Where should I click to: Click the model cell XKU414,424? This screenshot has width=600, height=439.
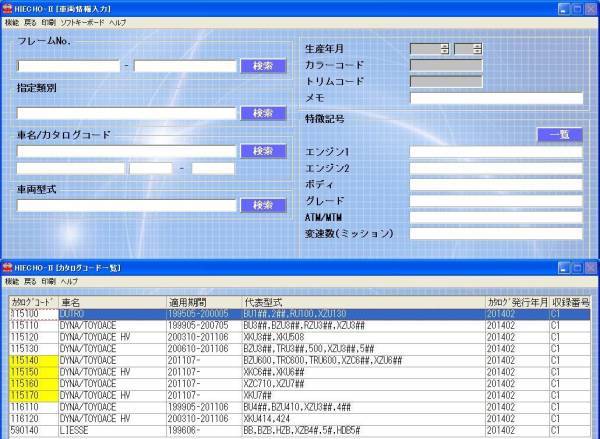(x=364, y=419)
